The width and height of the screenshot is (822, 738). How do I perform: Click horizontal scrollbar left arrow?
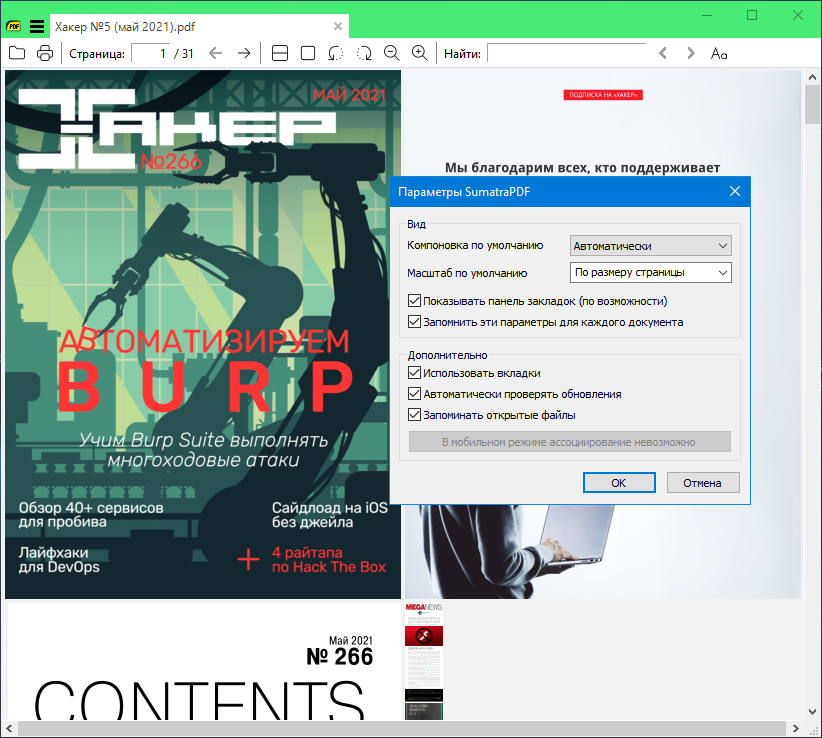tap(9, 728)
